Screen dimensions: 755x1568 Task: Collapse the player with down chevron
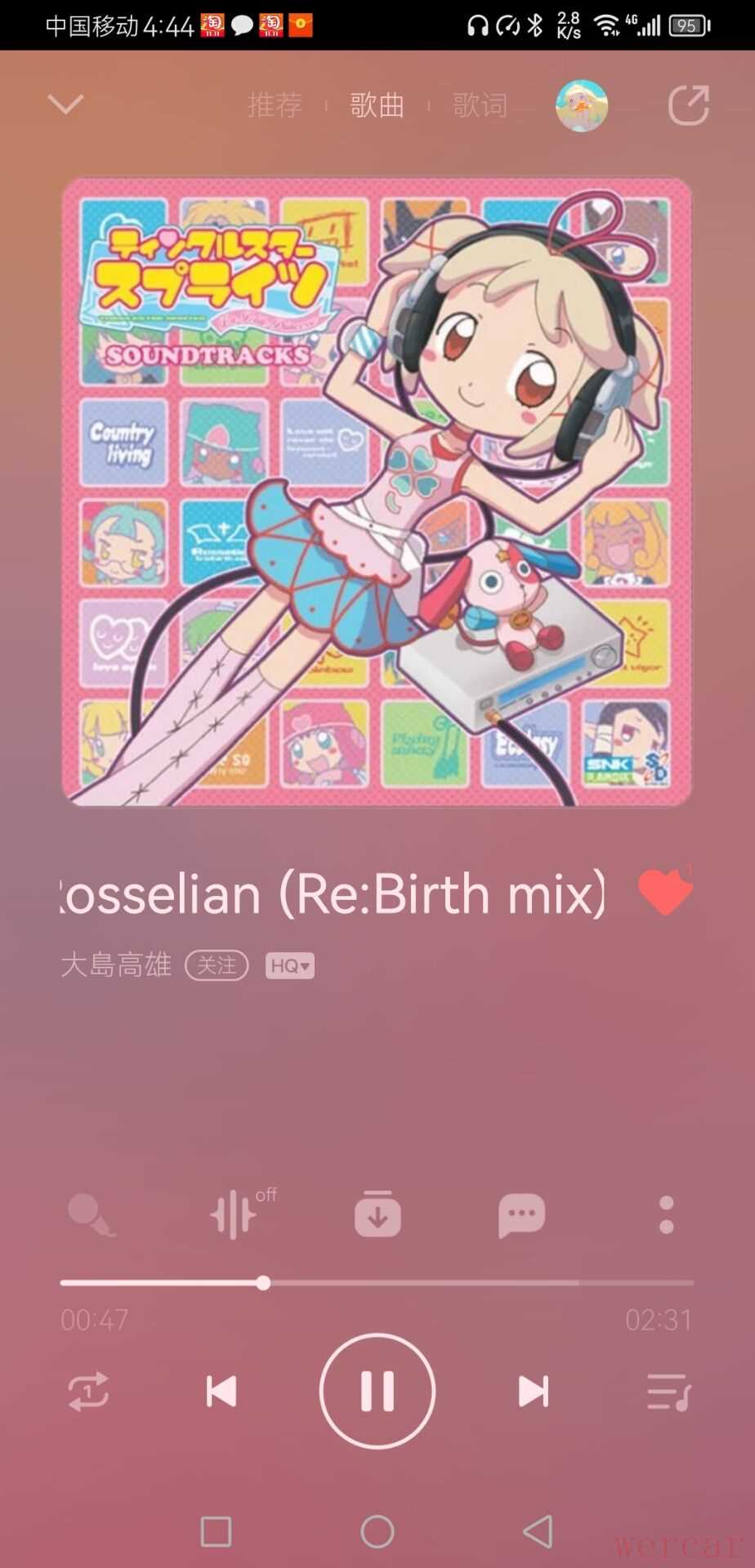pos(65,104)
